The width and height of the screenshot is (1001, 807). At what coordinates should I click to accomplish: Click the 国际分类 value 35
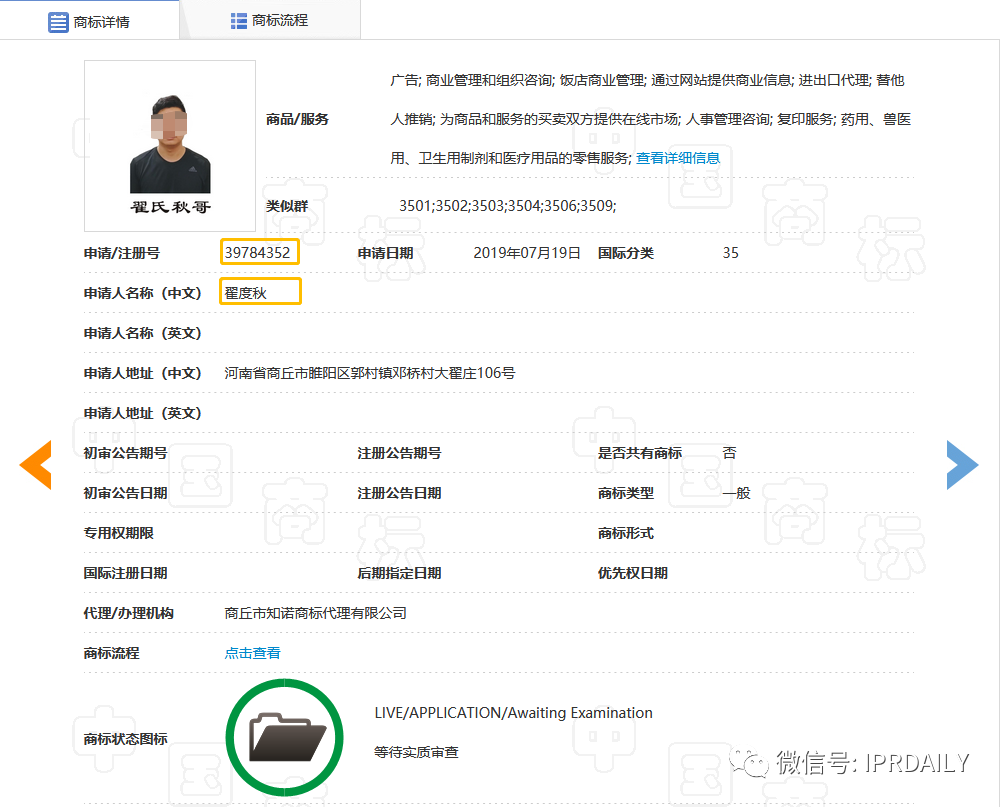tap(731, 253)
